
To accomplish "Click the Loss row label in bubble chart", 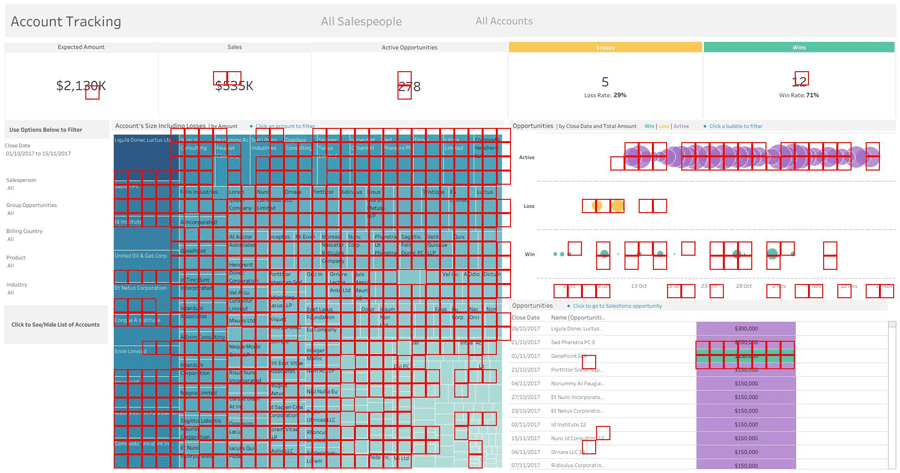I will pos(529,206).
